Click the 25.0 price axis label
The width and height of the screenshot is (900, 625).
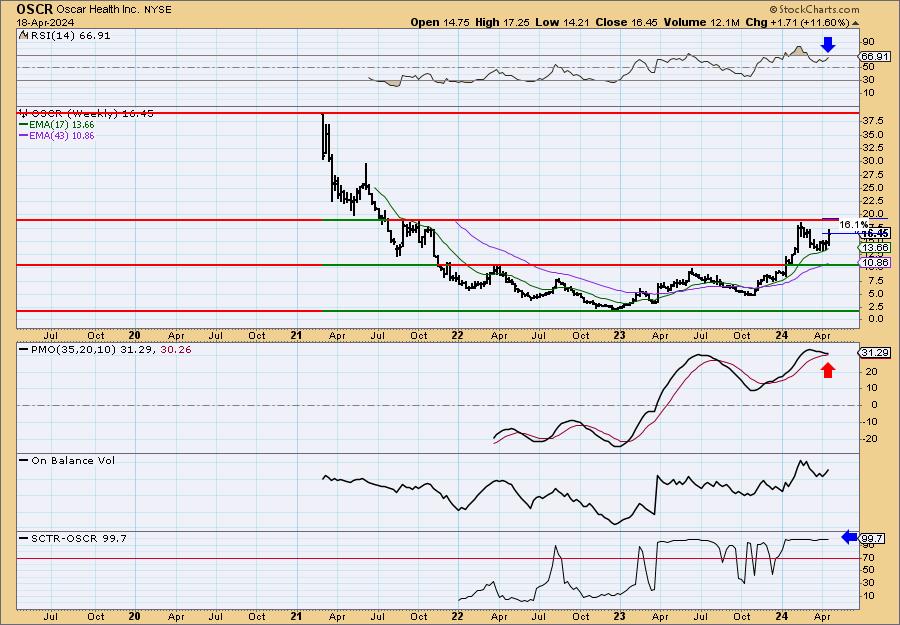[872, 187]
